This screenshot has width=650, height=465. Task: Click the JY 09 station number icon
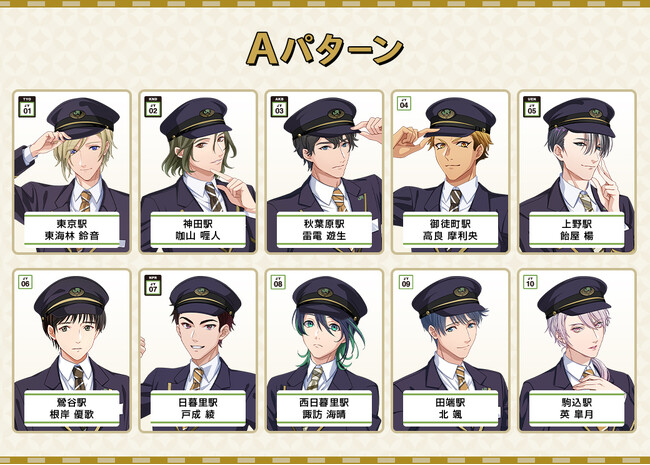point(406,282)
